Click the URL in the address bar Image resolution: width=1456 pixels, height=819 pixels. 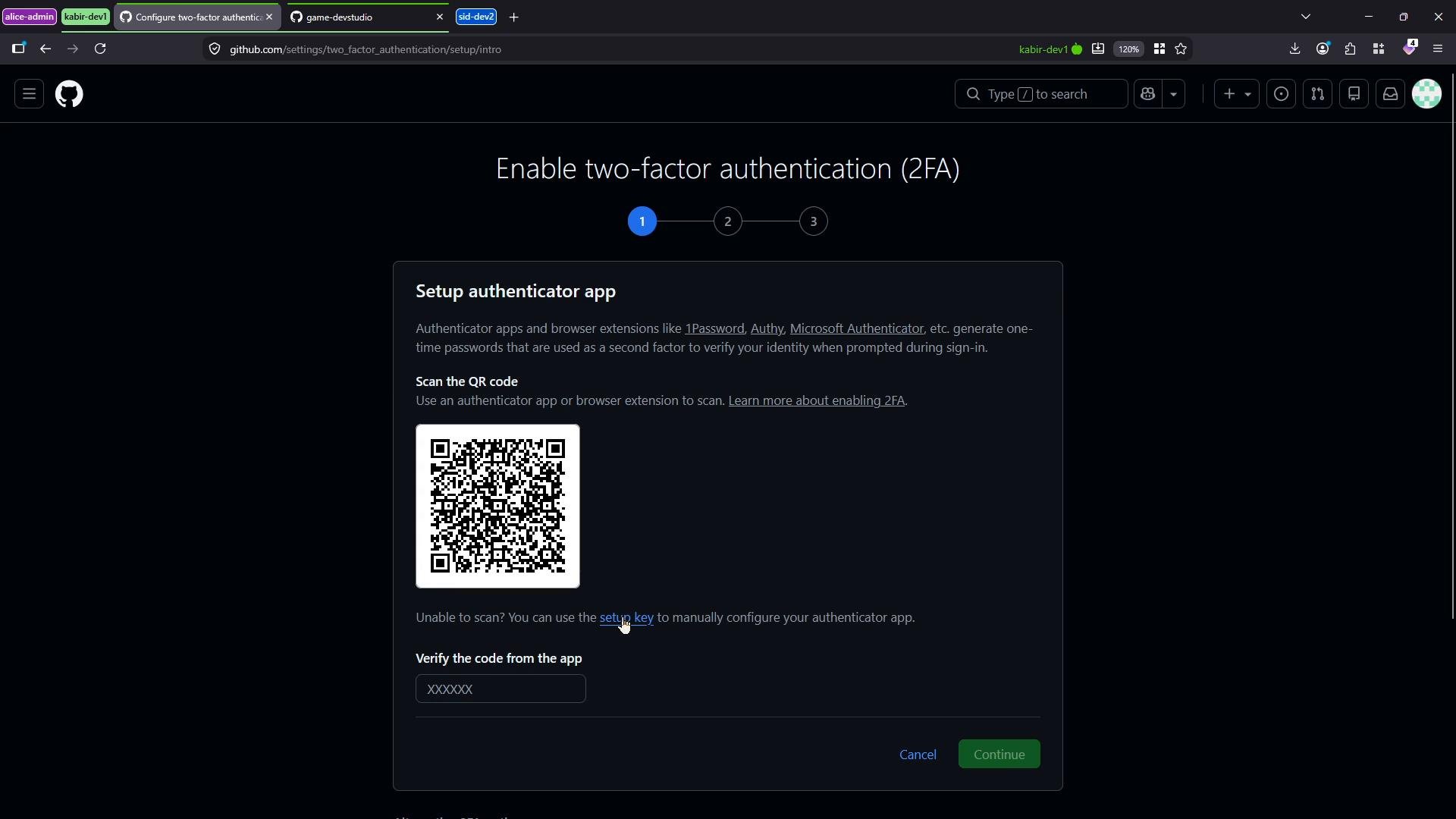[x=366, y=49]
